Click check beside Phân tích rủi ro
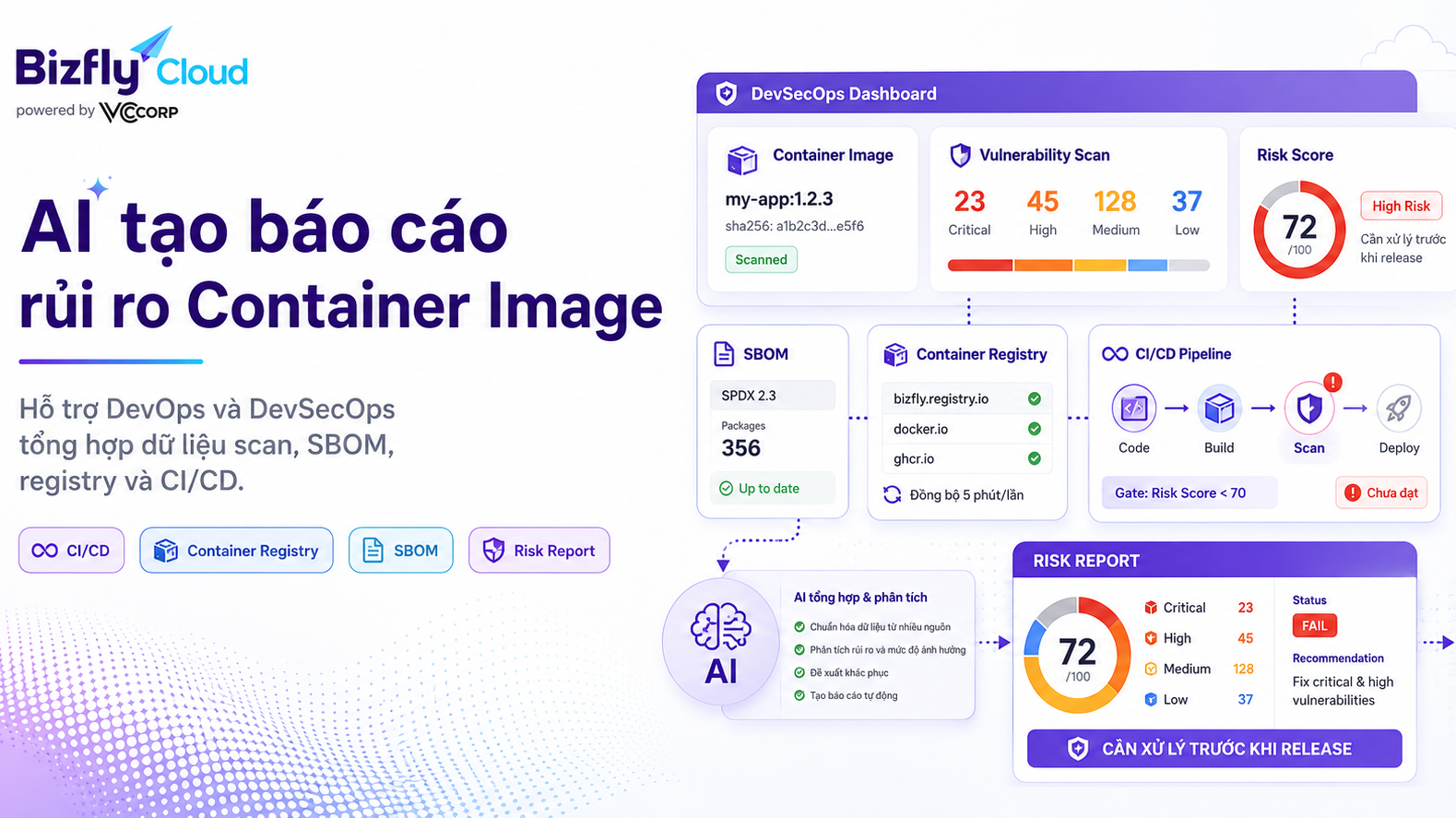 tap(799, 650)
